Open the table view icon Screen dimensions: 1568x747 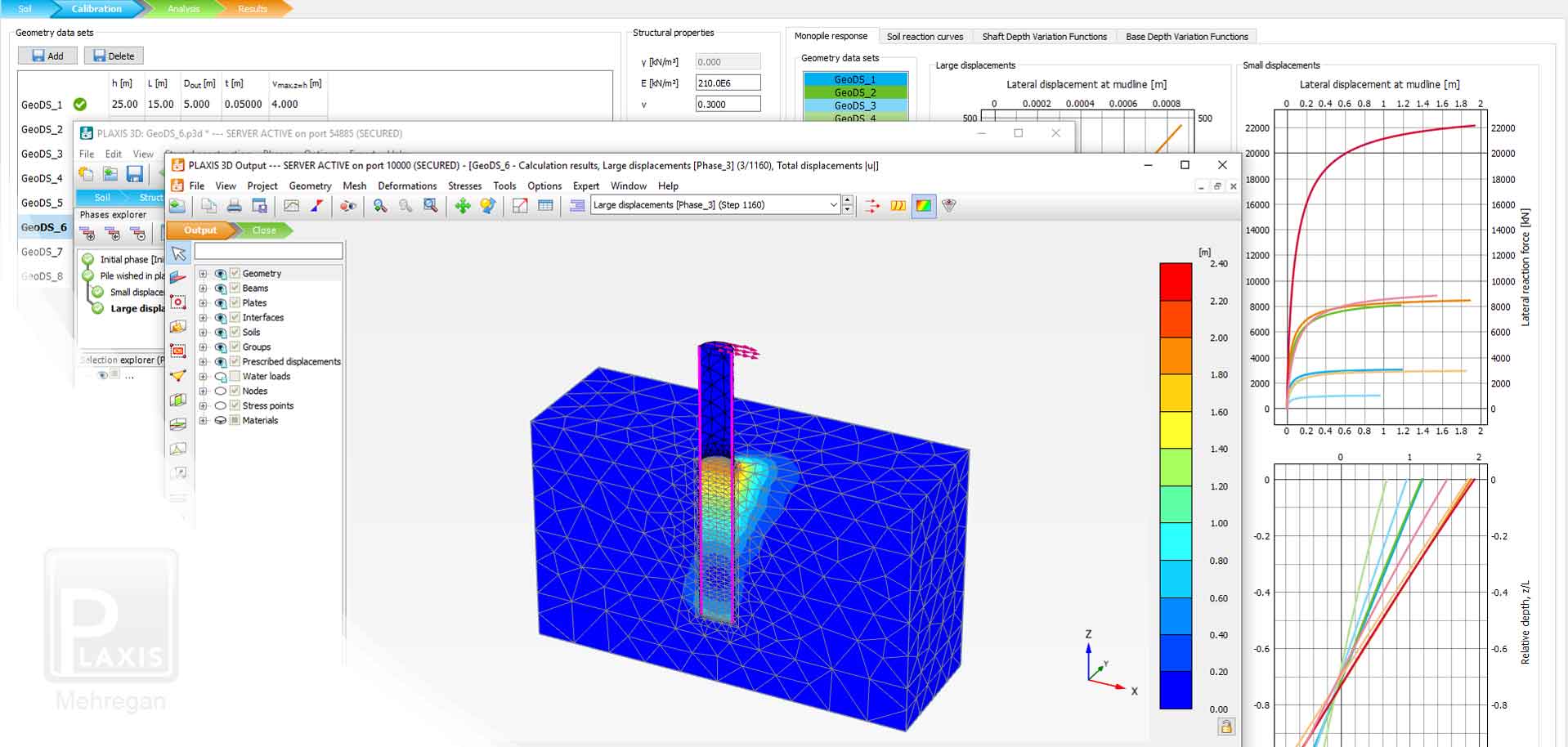tap(545, 206)
